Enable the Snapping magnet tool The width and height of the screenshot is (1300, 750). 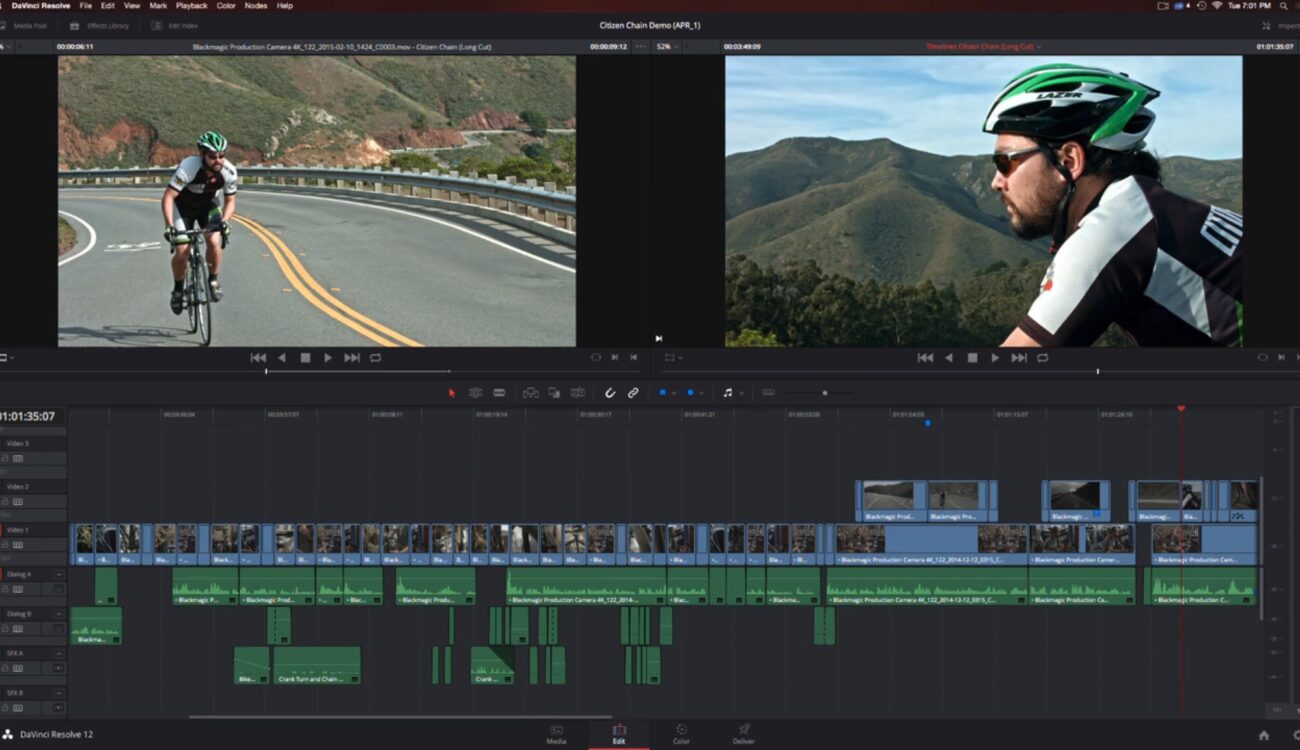point(610,392)
